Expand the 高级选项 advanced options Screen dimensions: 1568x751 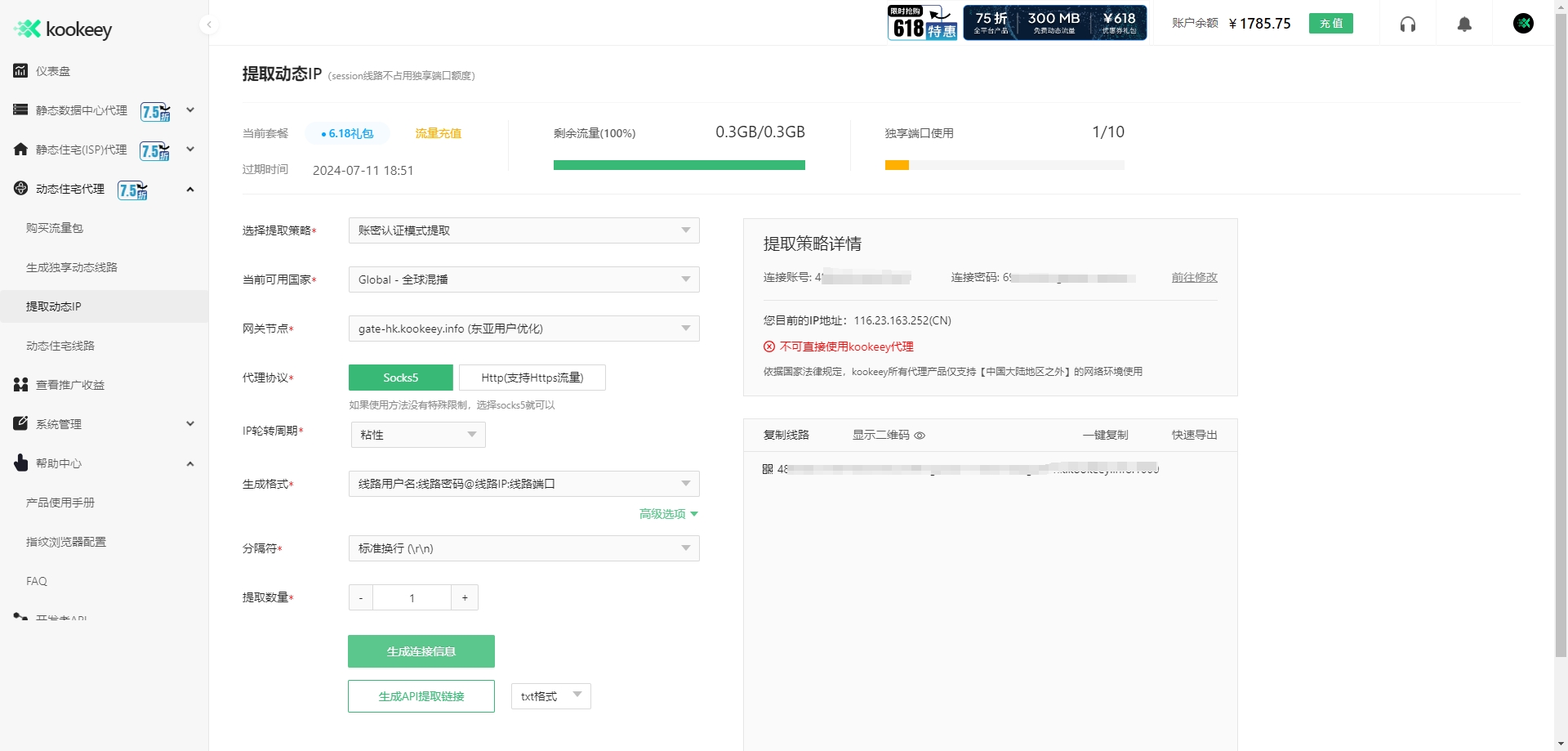click(x=667, y=514)
